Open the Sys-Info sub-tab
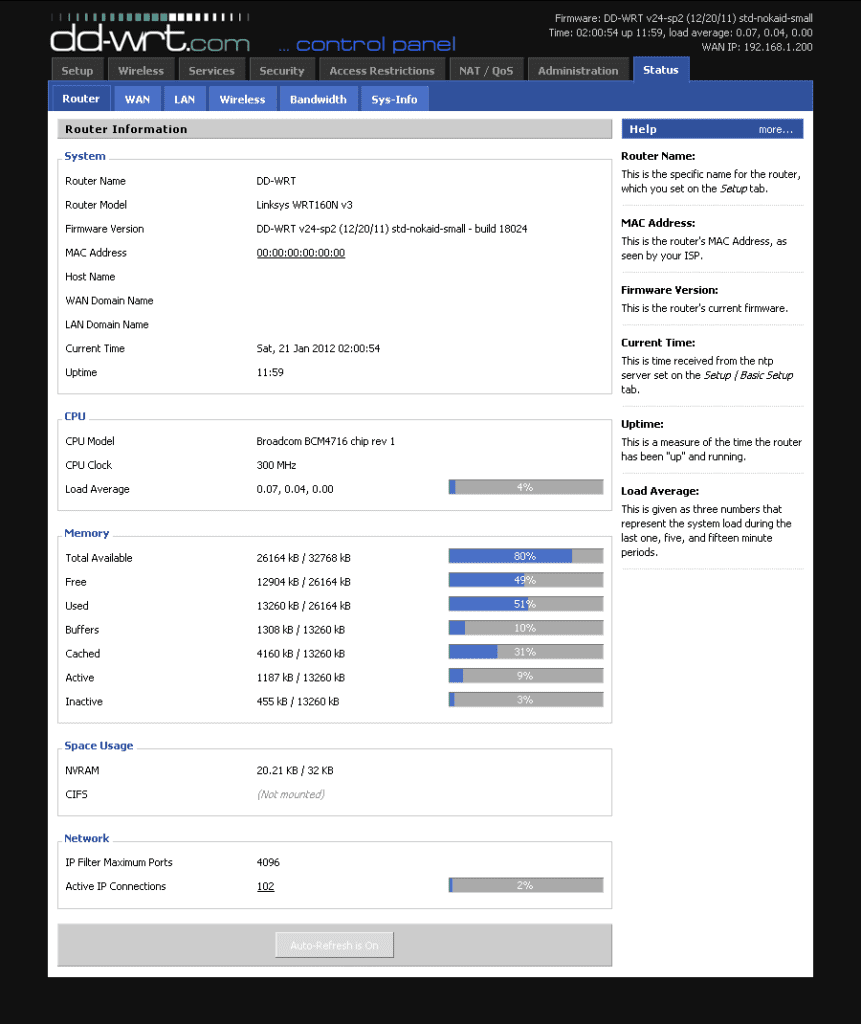This screenshot has height=1024, width=861. pos(394,98)
